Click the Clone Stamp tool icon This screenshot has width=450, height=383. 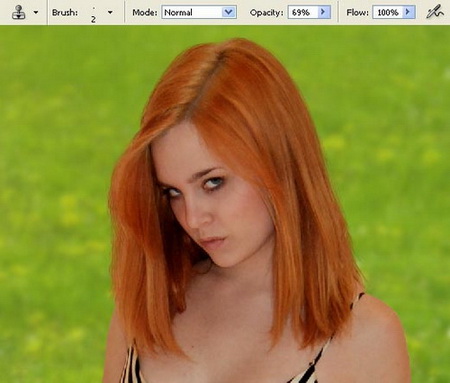[x=19, y=12]
